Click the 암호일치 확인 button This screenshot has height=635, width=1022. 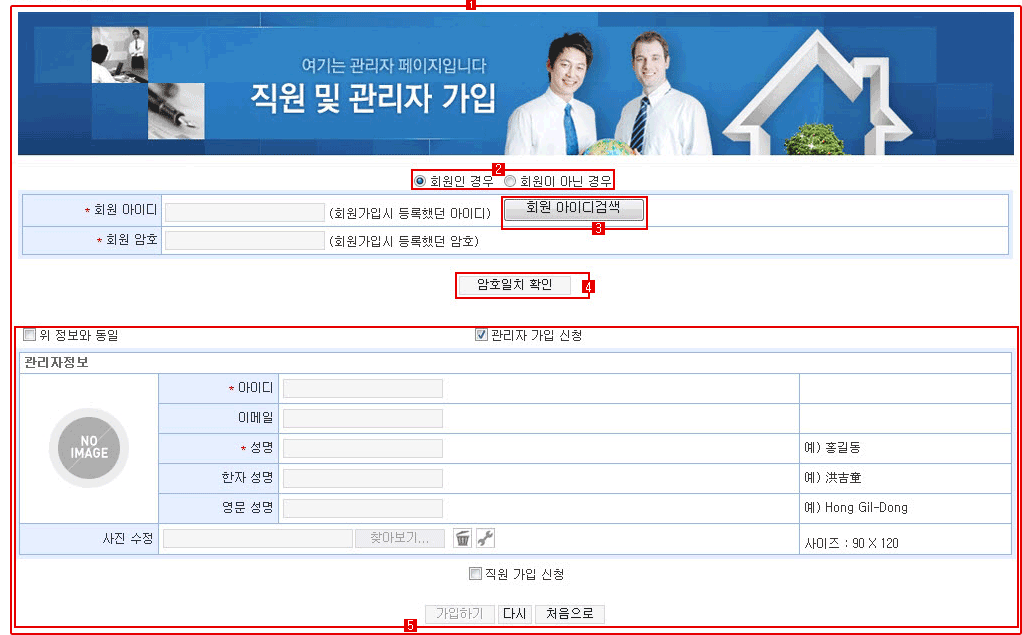(514, 285)
